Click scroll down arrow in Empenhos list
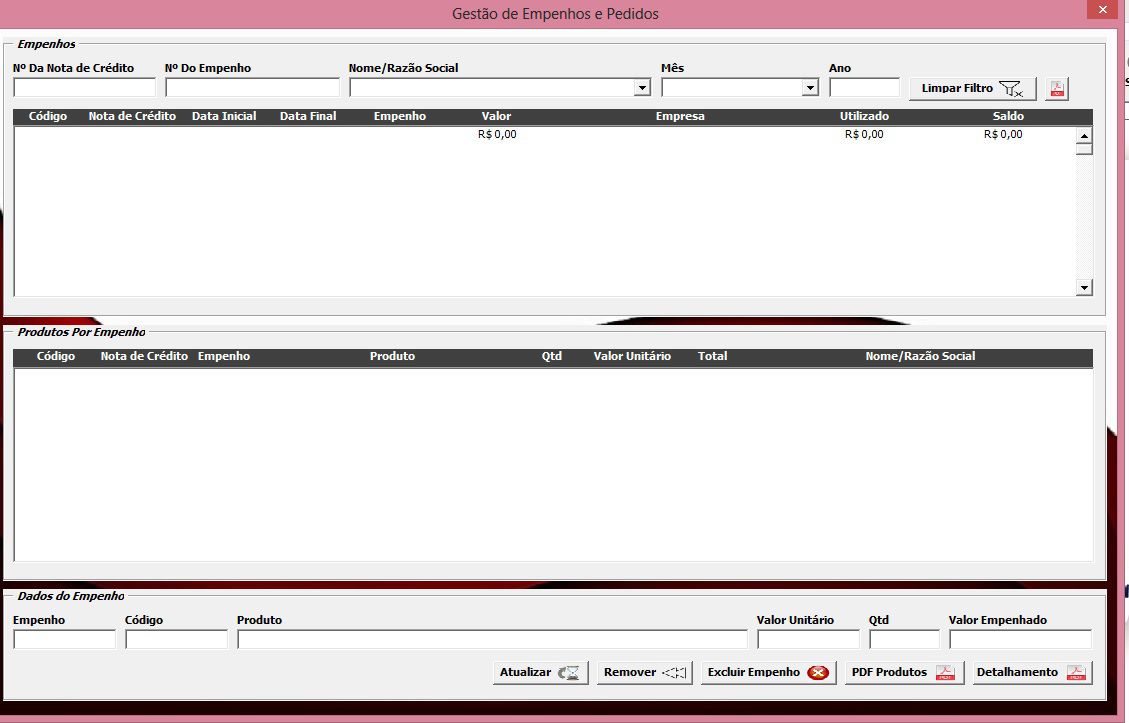The image size is (1129, 723). [1084, 288]
